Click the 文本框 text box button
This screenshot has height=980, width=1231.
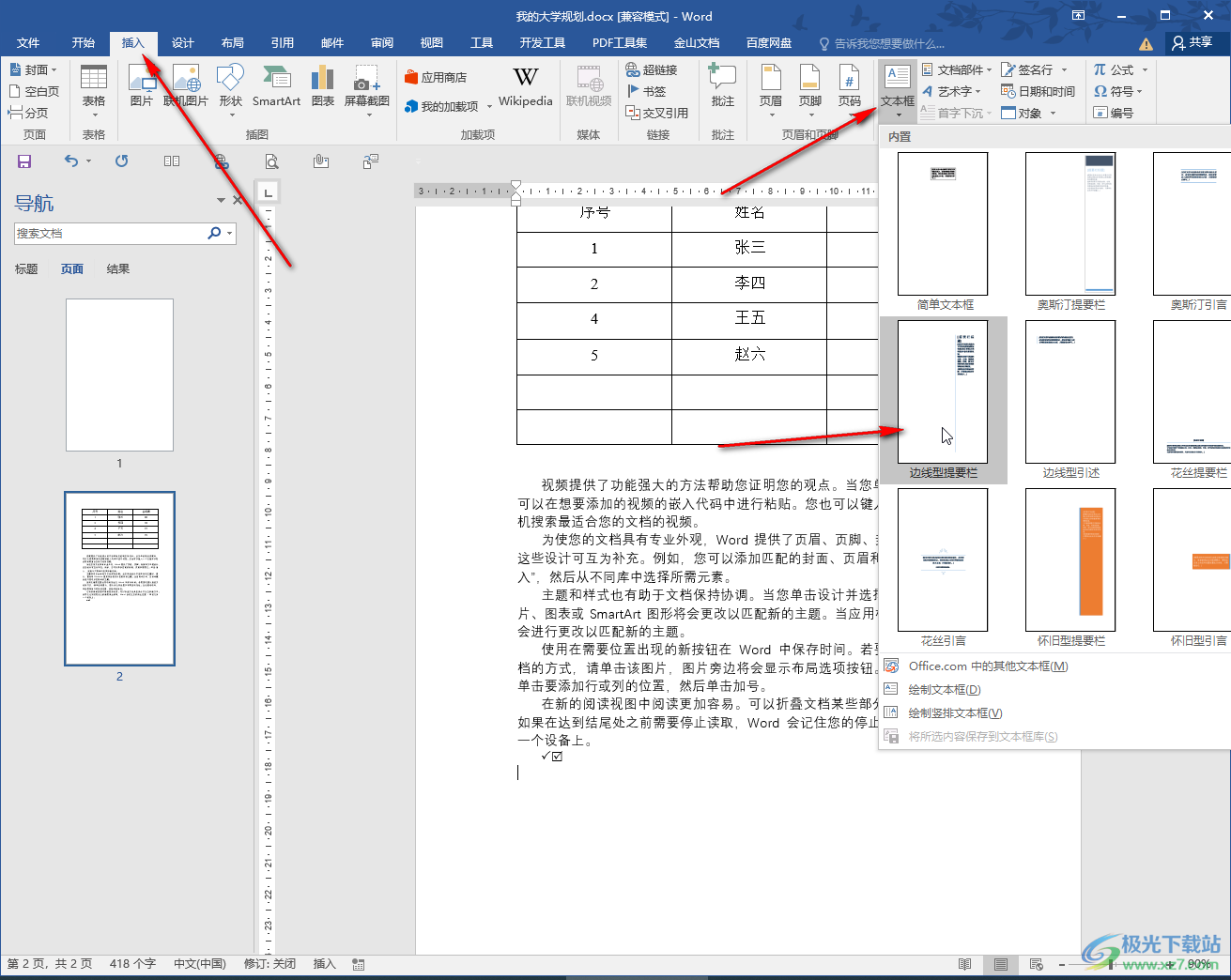tap(898, 90)
